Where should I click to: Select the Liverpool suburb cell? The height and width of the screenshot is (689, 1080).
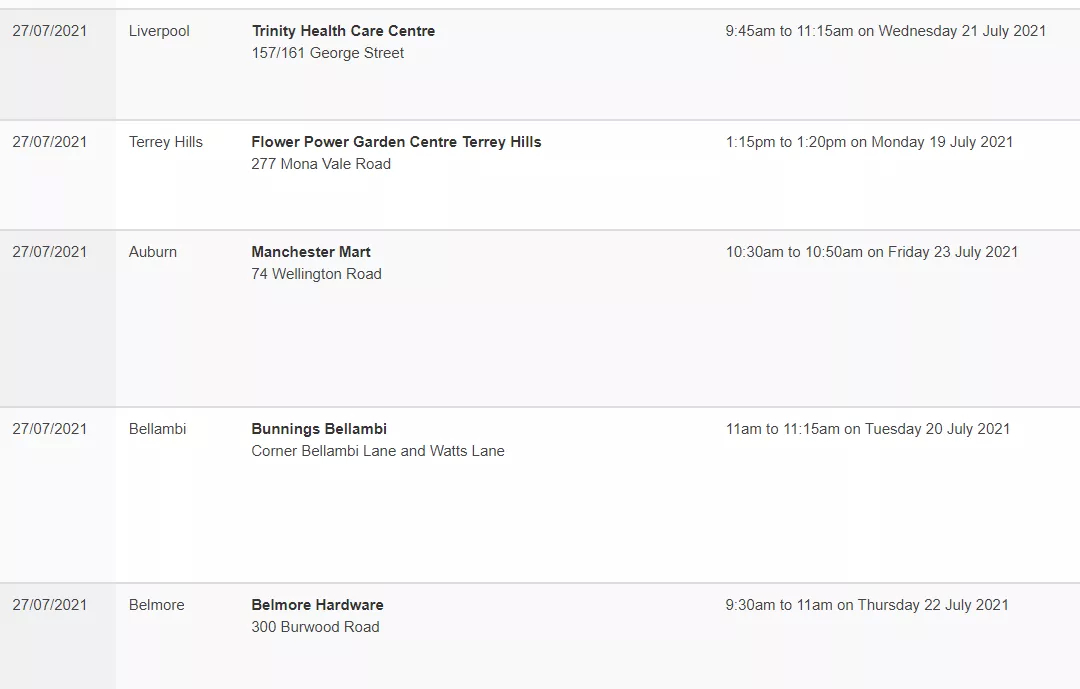tap(159, 31)
